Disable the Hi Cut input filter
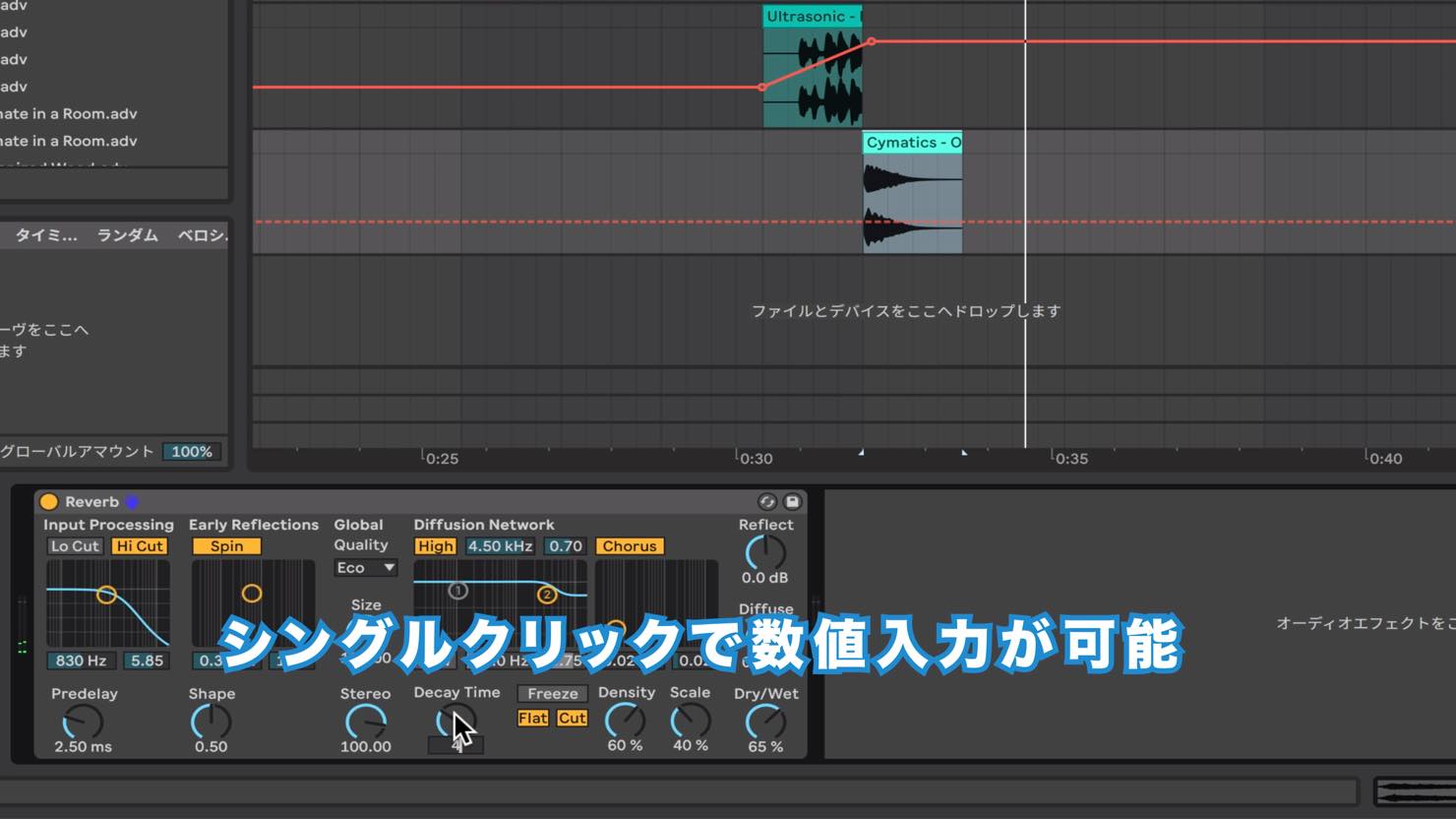Viewport: 1456px width, 819px height. [140, 546]
